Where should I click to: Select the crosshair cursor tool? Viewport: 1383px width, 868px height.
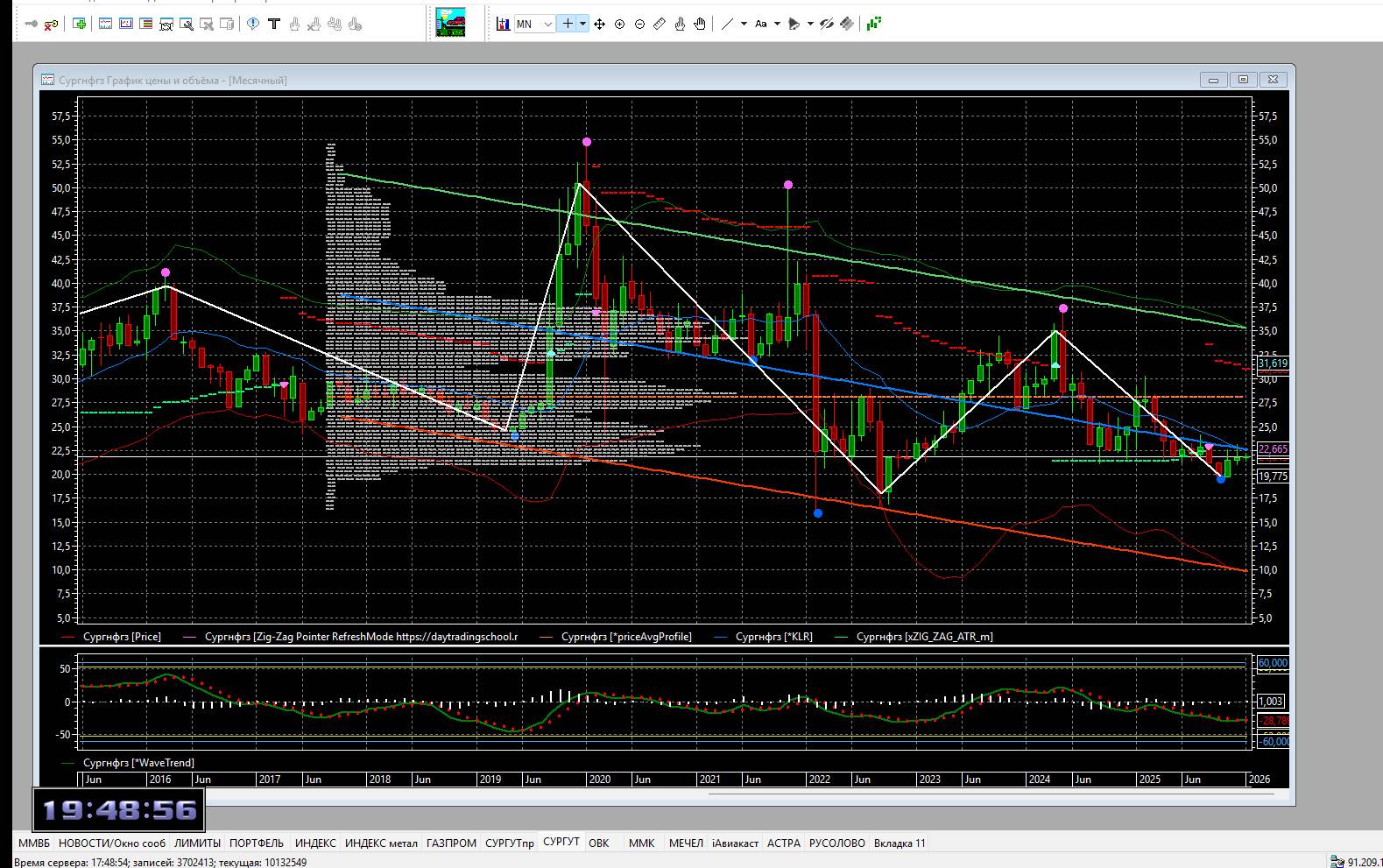(x=568, y=24)
